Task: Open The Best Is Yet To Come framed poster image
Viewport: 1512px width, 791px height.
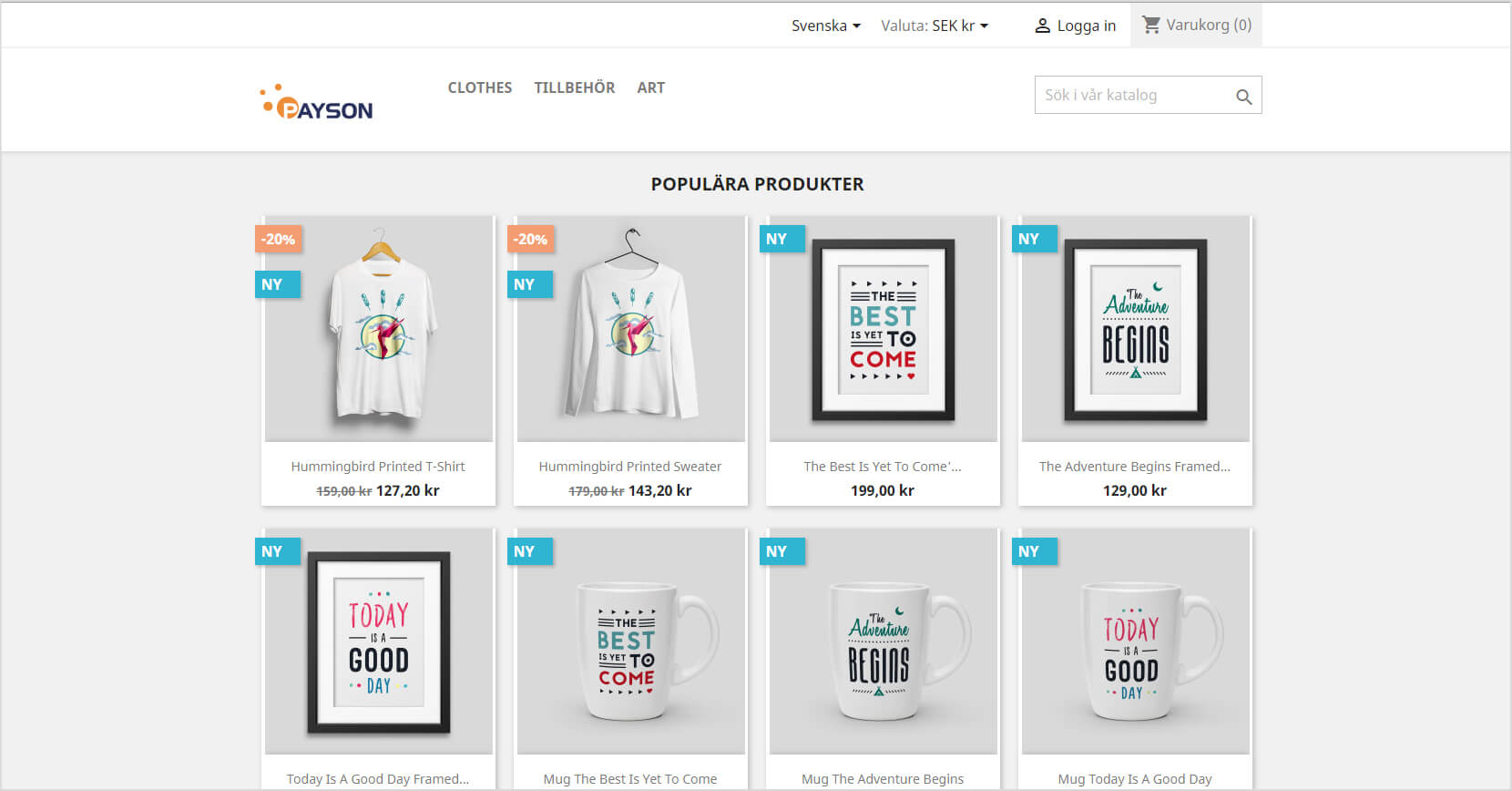Action: [x=884, y=329]
